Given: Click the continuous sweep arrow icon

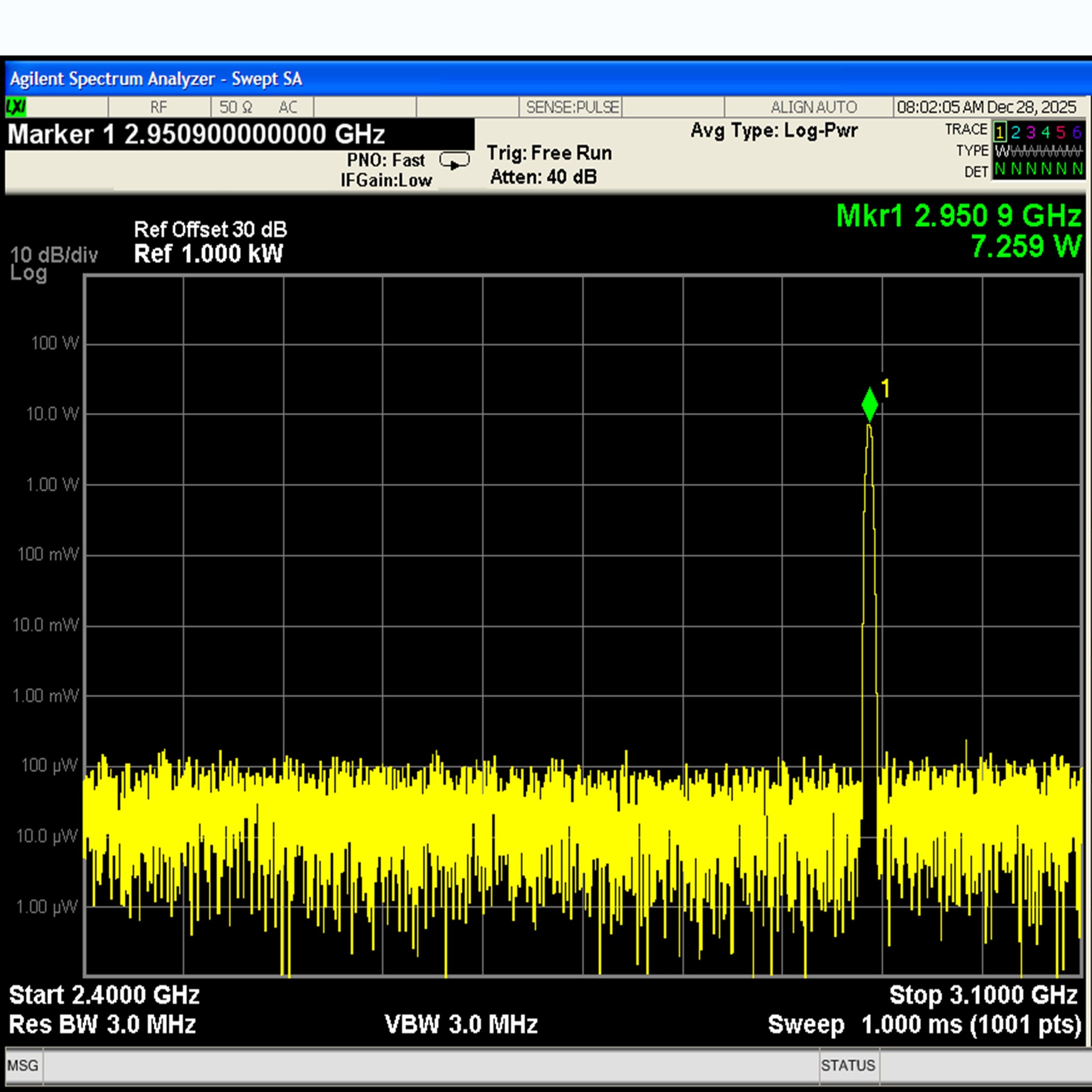Looking at the screenshot, I should (455, 161).
